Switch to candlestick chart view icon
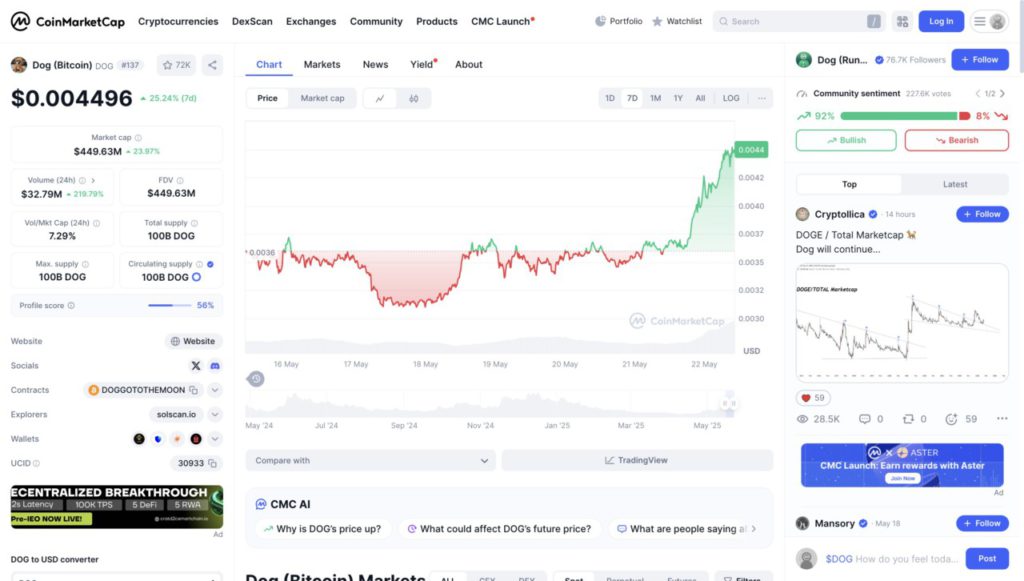Viewport: 1024px width, 581px height. point(413,98)
